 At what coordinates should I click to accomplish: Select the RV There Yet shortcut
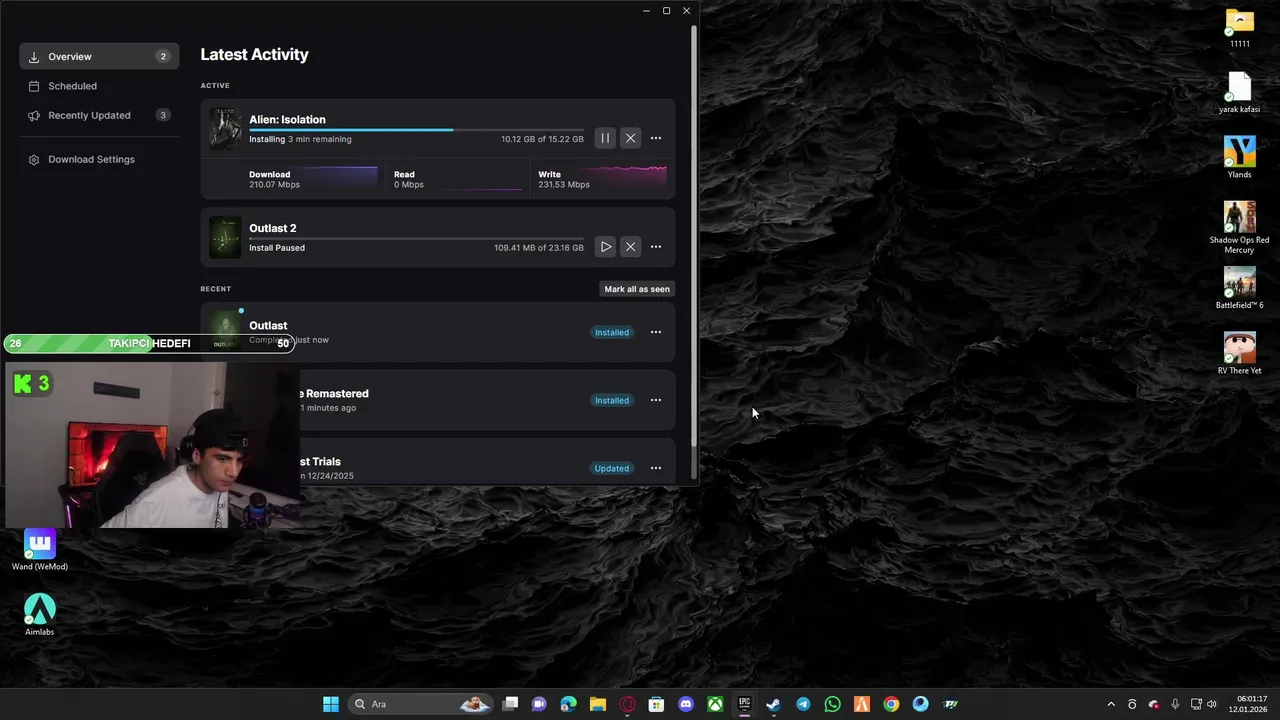coord(1239,353)
